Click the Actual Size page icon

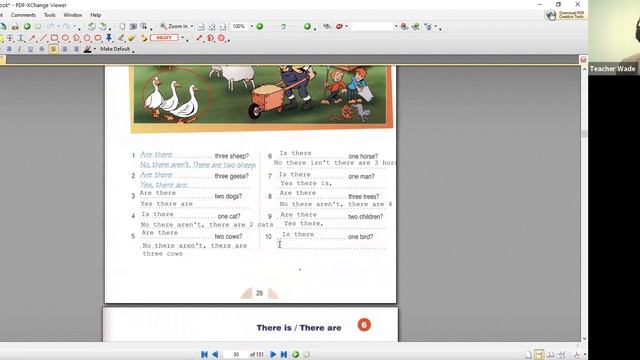click(201, 27)
